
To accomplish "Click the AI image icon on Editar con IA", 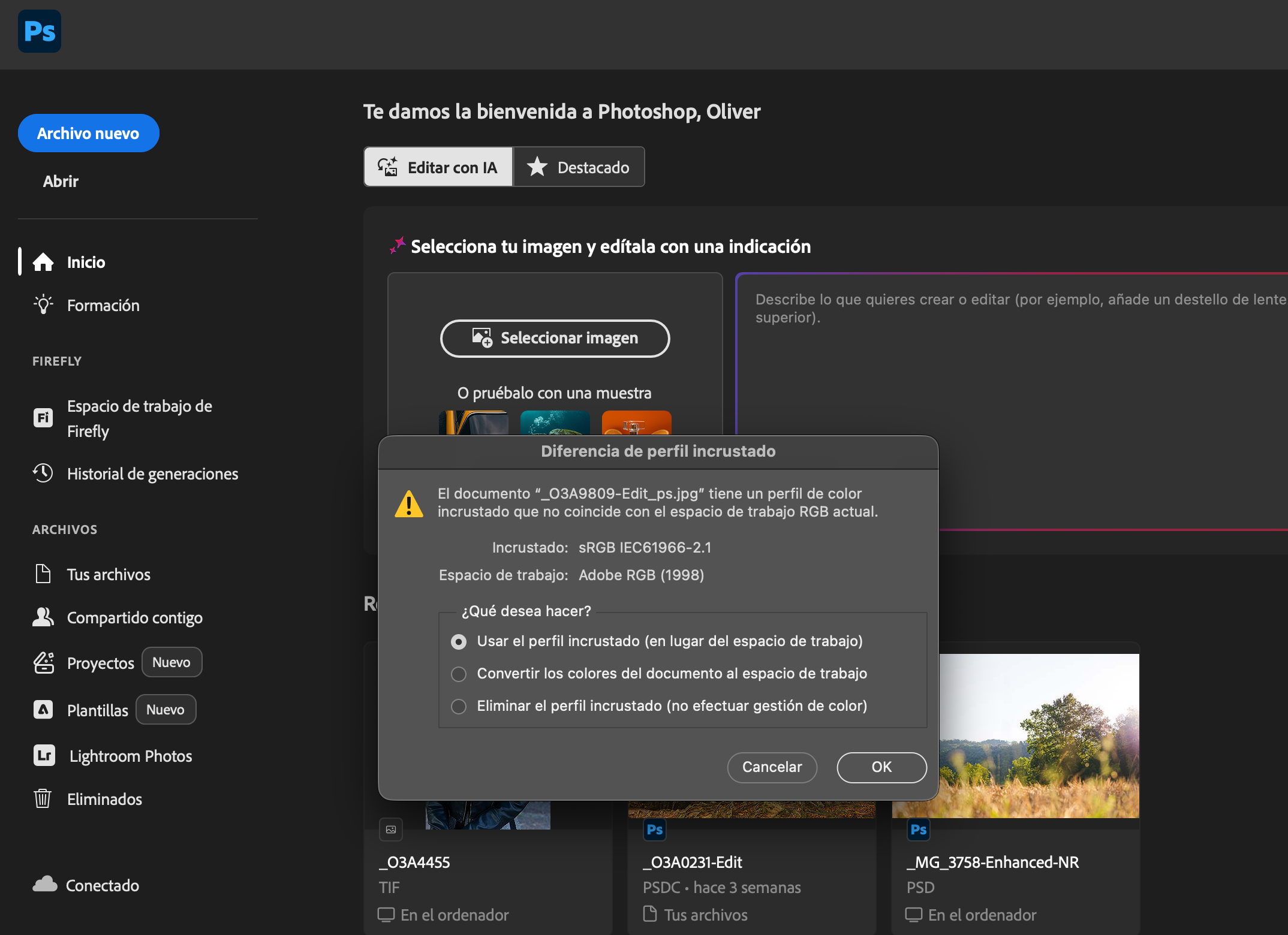I will pos(388,167).
